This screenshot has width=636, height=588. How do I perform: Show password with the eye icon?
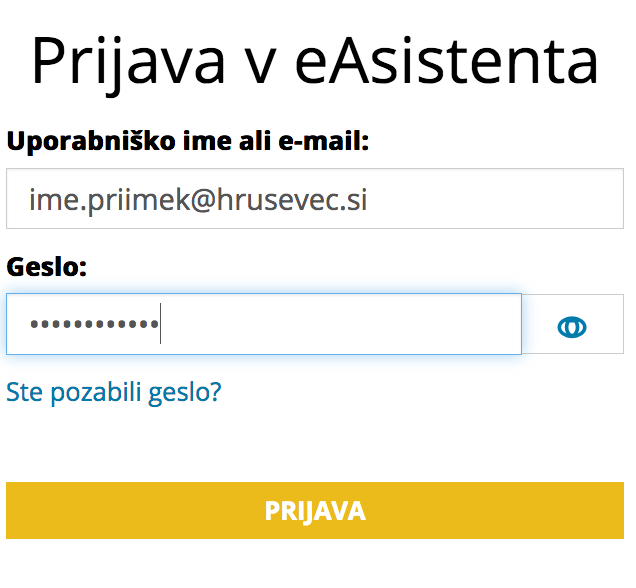pyautogui.click(x=572, y=327)
